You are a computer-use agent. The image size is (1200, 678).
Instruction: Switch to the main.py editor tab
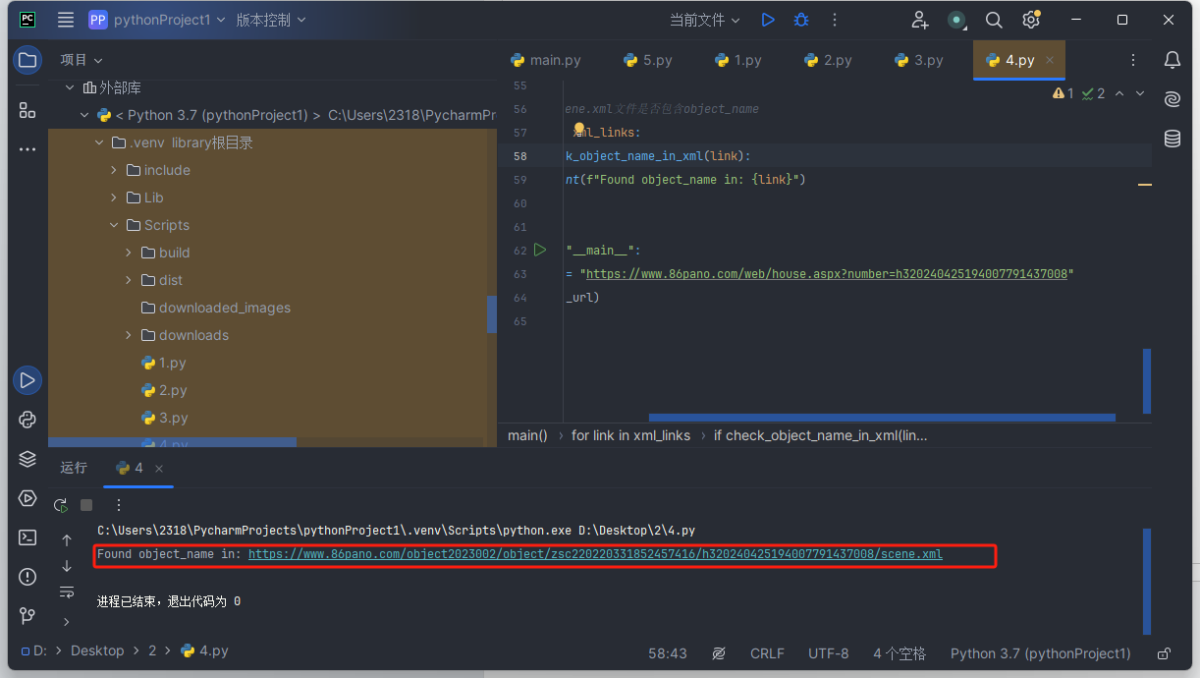546,60
